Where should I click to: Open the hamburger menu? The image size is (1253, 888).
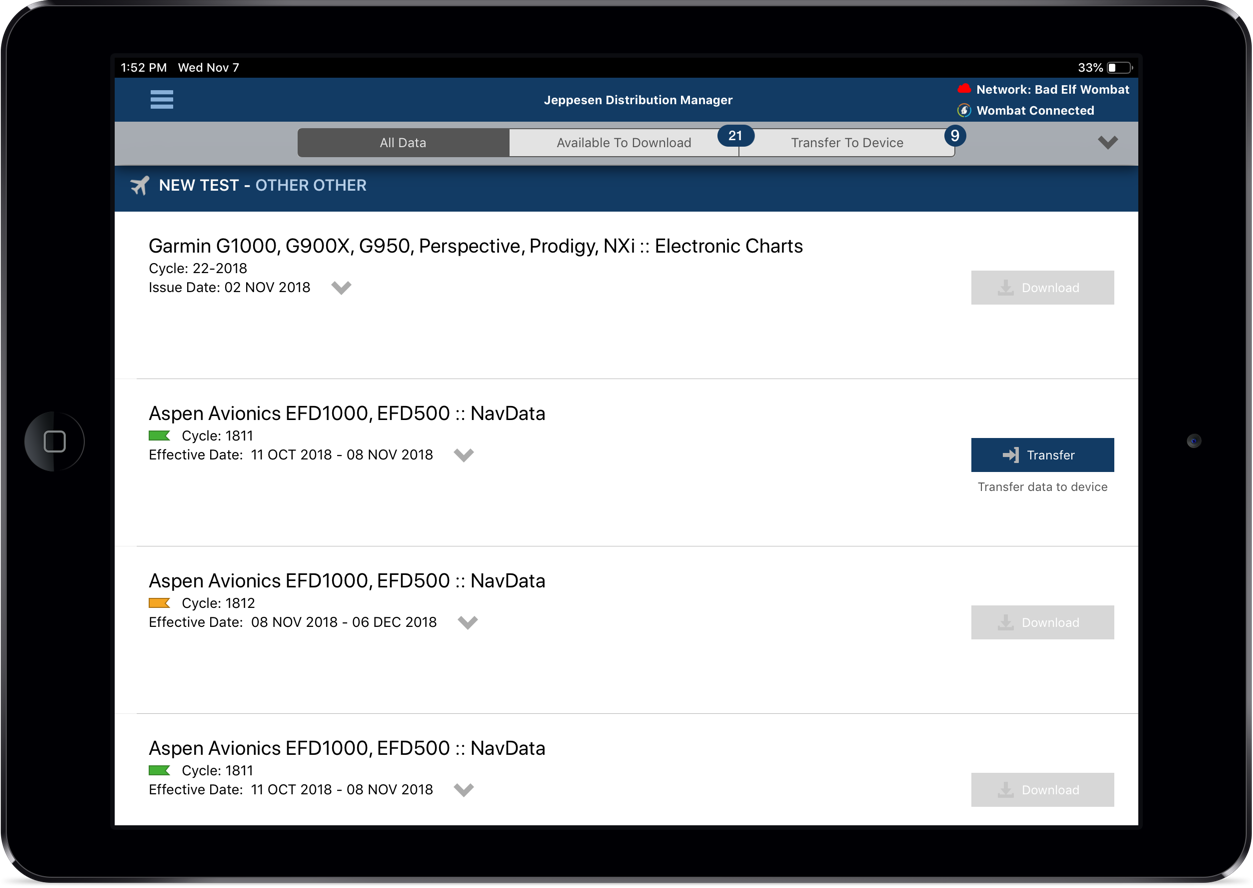point(161,99)
